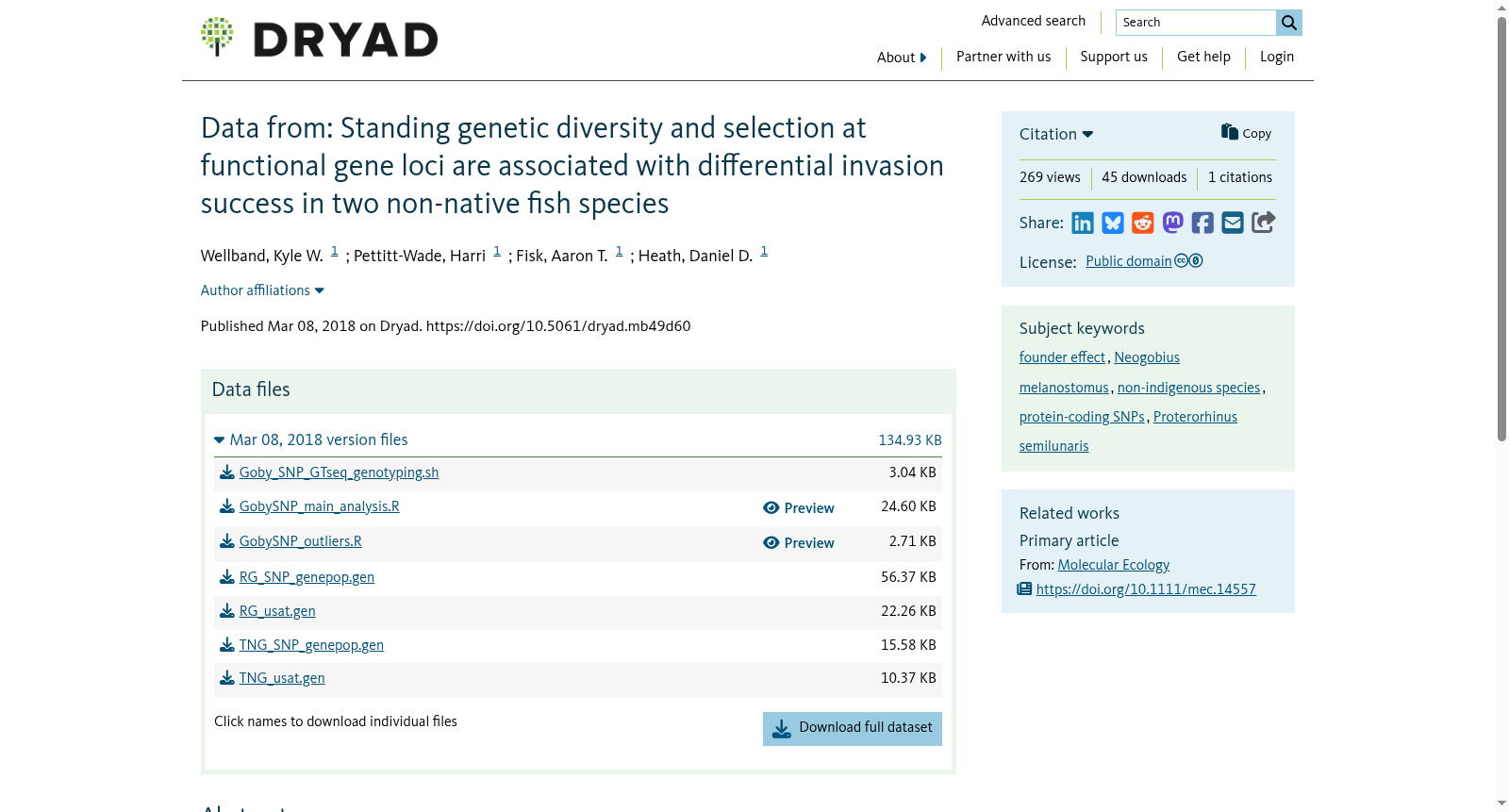Open Get help menu item
The width and height of the screenshot is (1509, 812).
(x=1203, y=57)
